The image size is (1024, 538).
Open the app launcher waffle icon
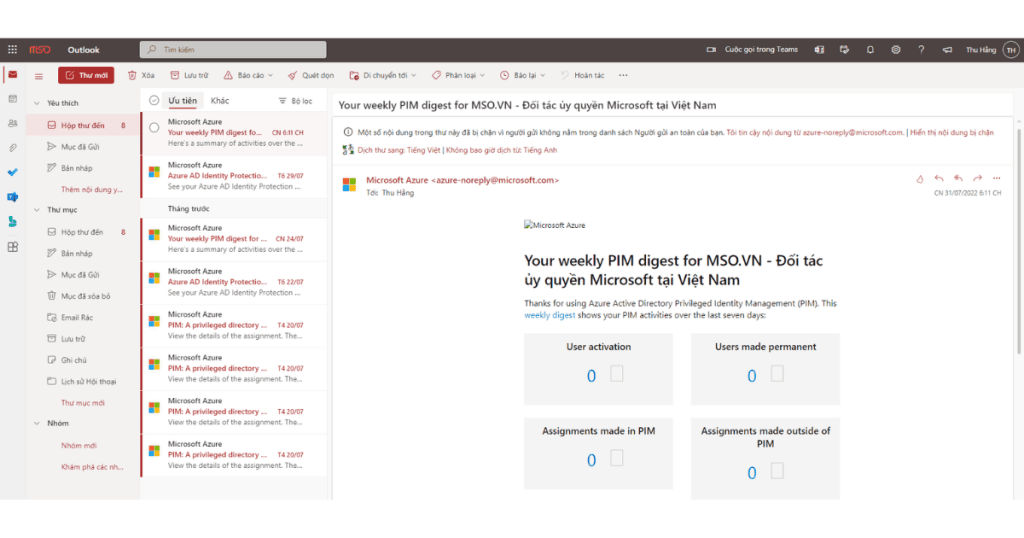[x=12, y=49]
